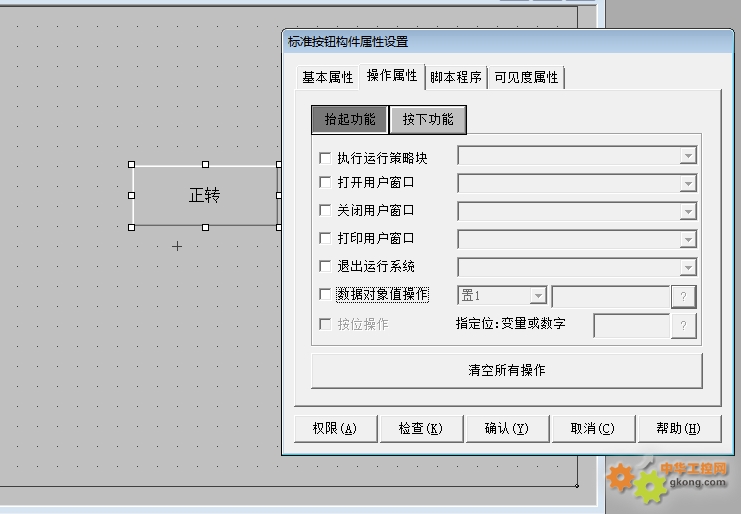Image resolution: width=741 pixels, height=514 pixels.
Task: Open the 打印用户窗口 dropdown
Action: pos(688,240)
